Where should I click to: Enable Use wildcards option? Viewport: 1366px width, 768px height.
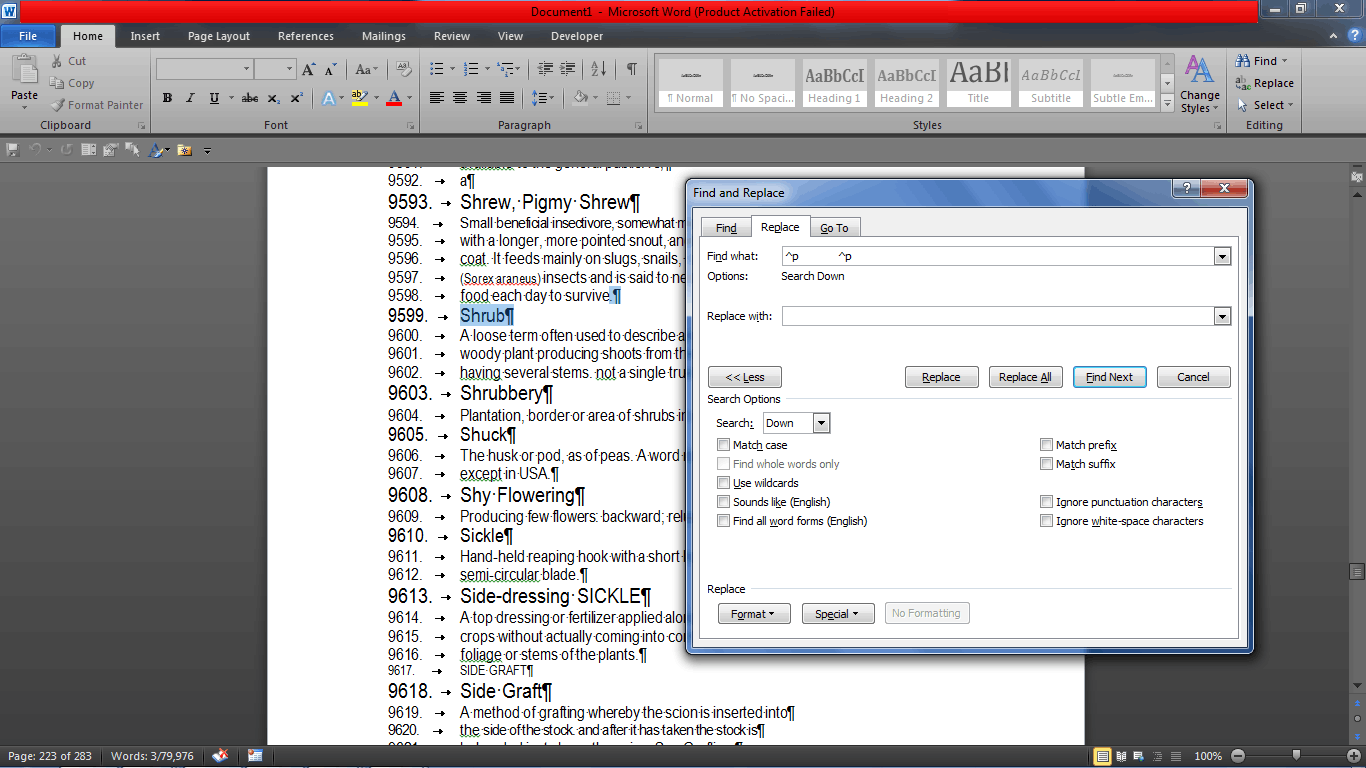[x=724, y=482]
